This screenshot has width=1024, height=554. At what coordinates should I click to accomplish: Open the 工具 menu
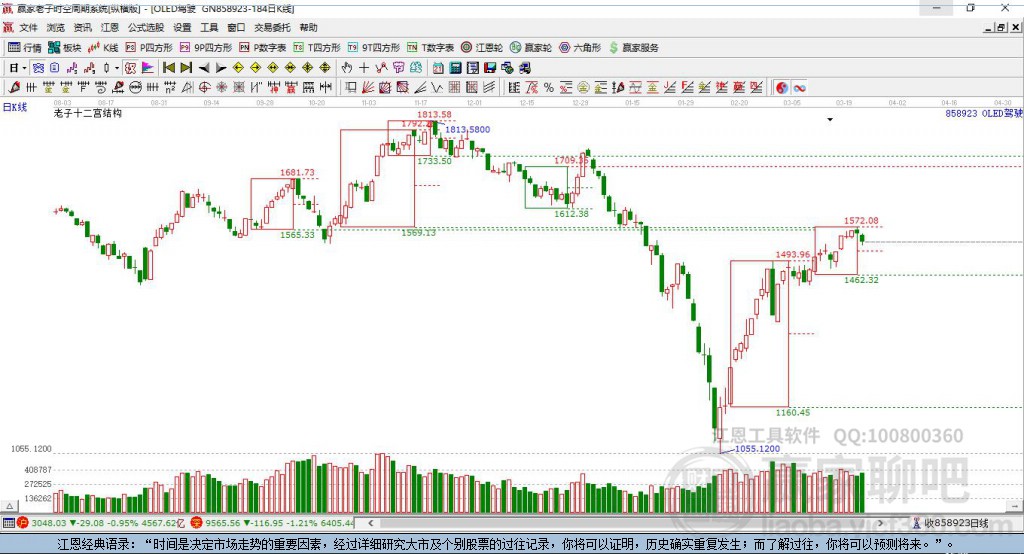coord(209,27)
